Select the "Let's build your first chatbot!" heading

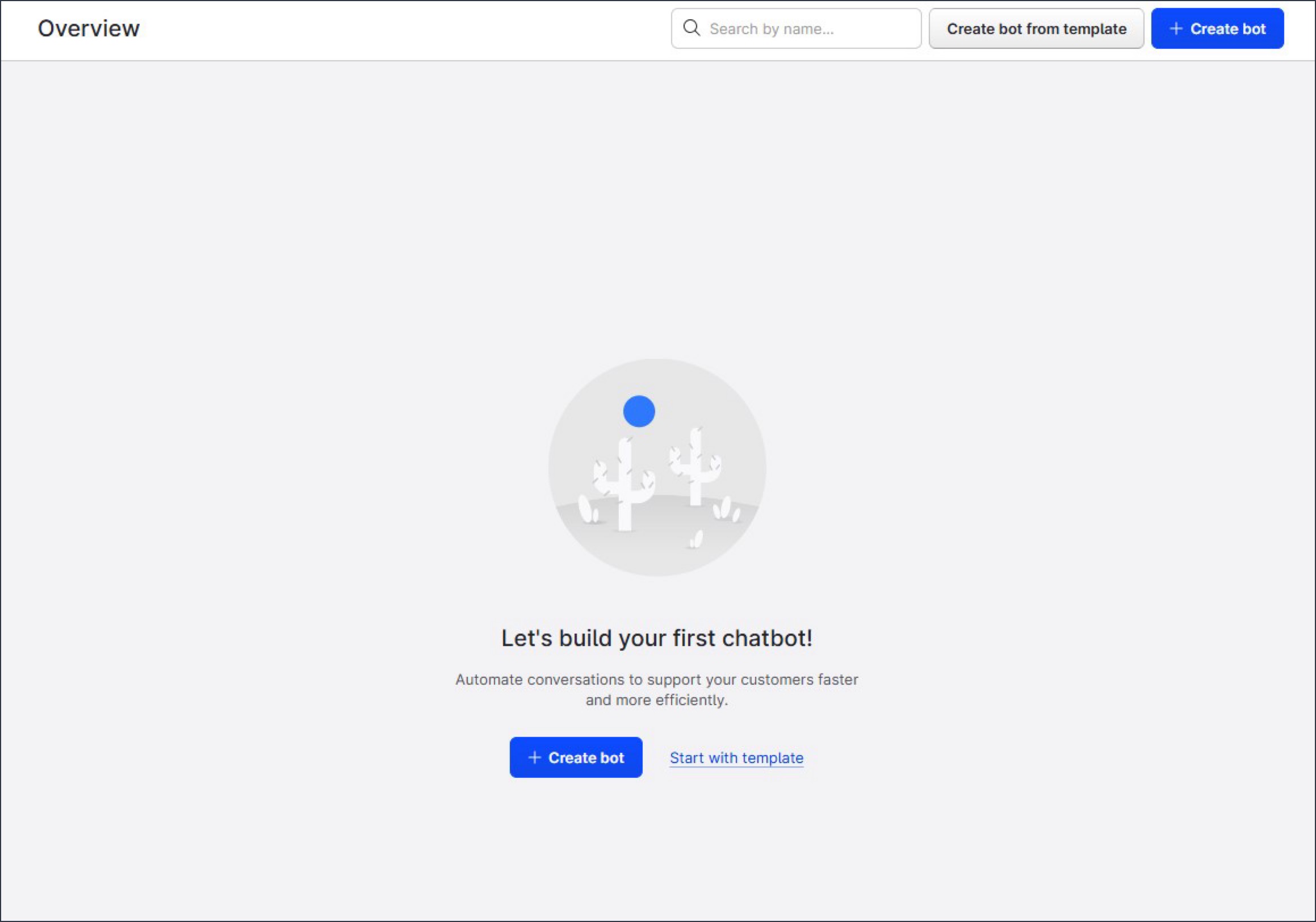pos(657,638)
